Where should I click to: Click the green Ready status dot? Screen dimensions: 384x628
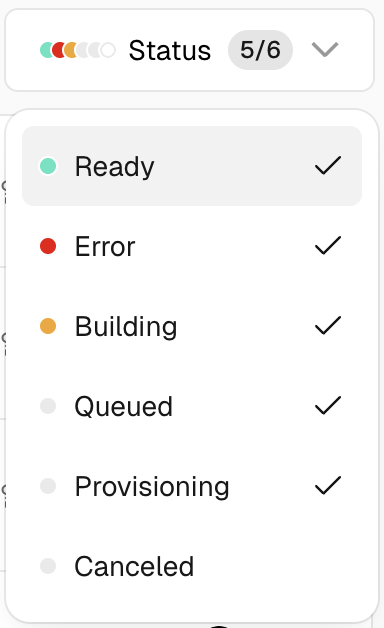tap(48, 166)
